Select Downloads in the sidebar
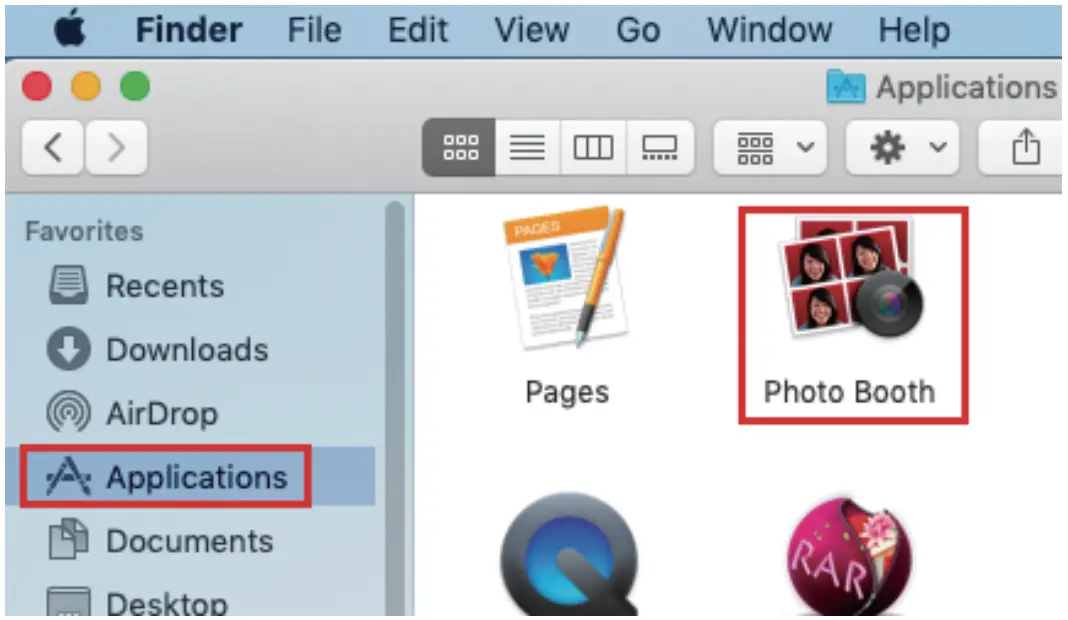Screen dimensions: 1068x620 (x=158, y=350)
